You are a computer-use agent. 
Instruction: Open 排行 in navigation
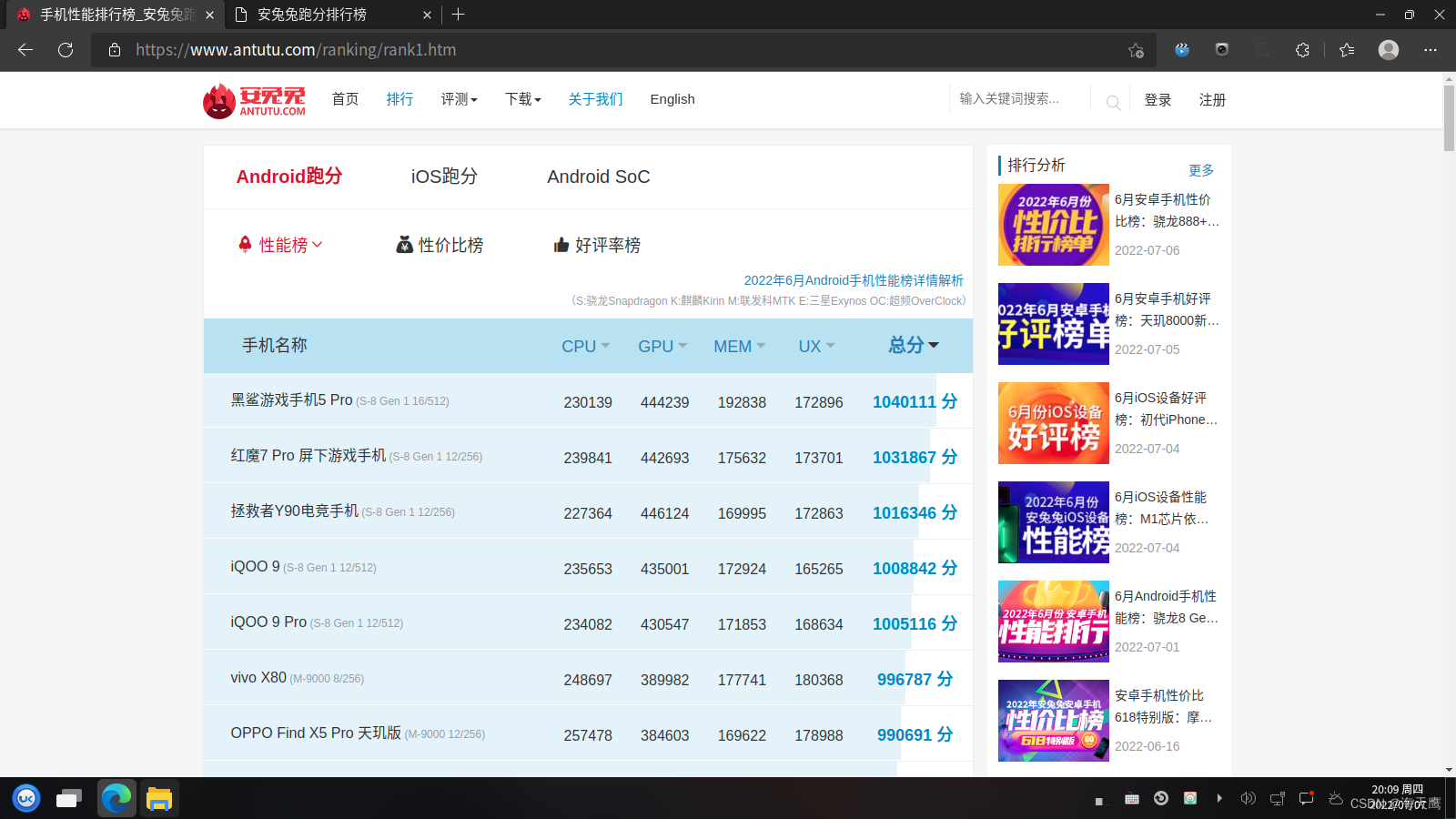point(400,99)
